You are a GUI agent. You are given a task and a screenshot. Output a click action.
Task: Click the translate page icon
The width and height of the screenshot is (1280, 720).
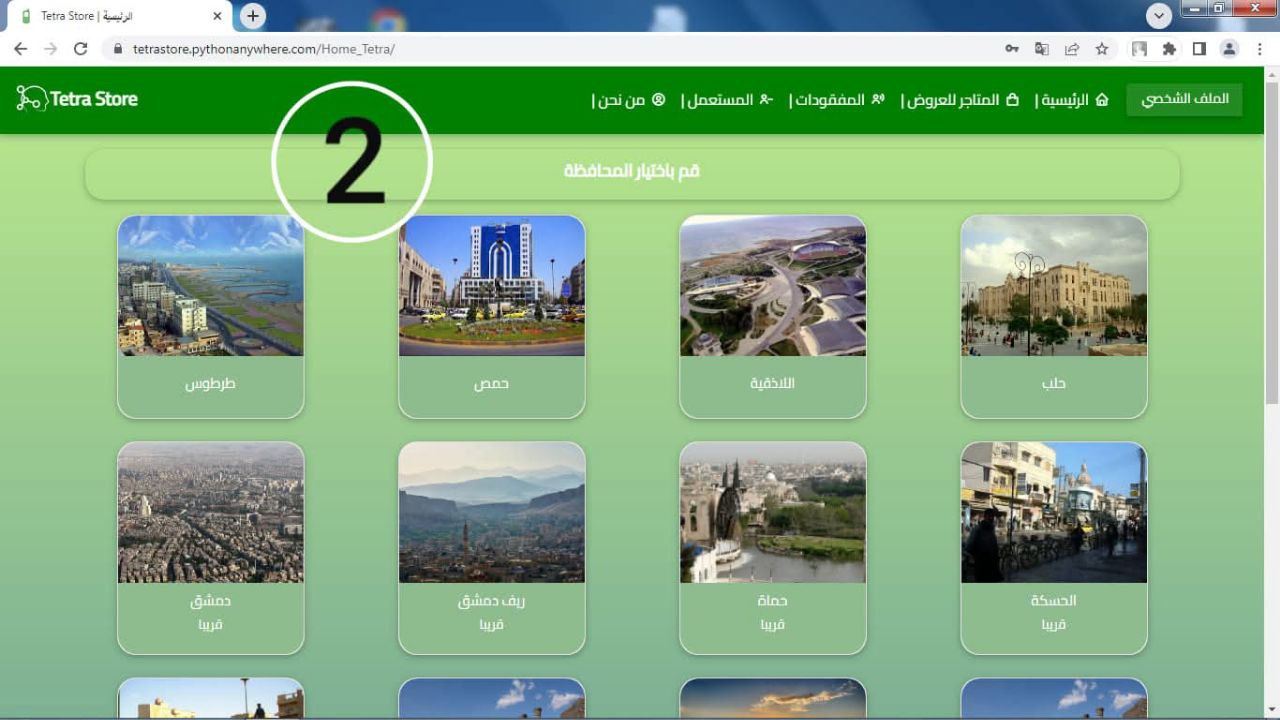pos(1042,48)
